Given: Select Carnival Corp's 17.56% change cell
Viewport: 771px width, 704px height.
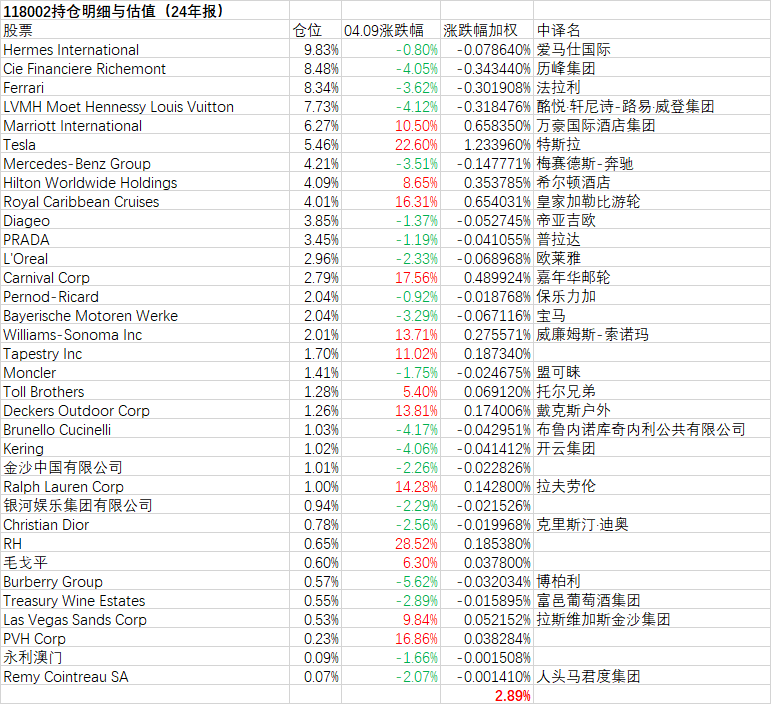Looking at the screenshot, I should tap(391, 277).
